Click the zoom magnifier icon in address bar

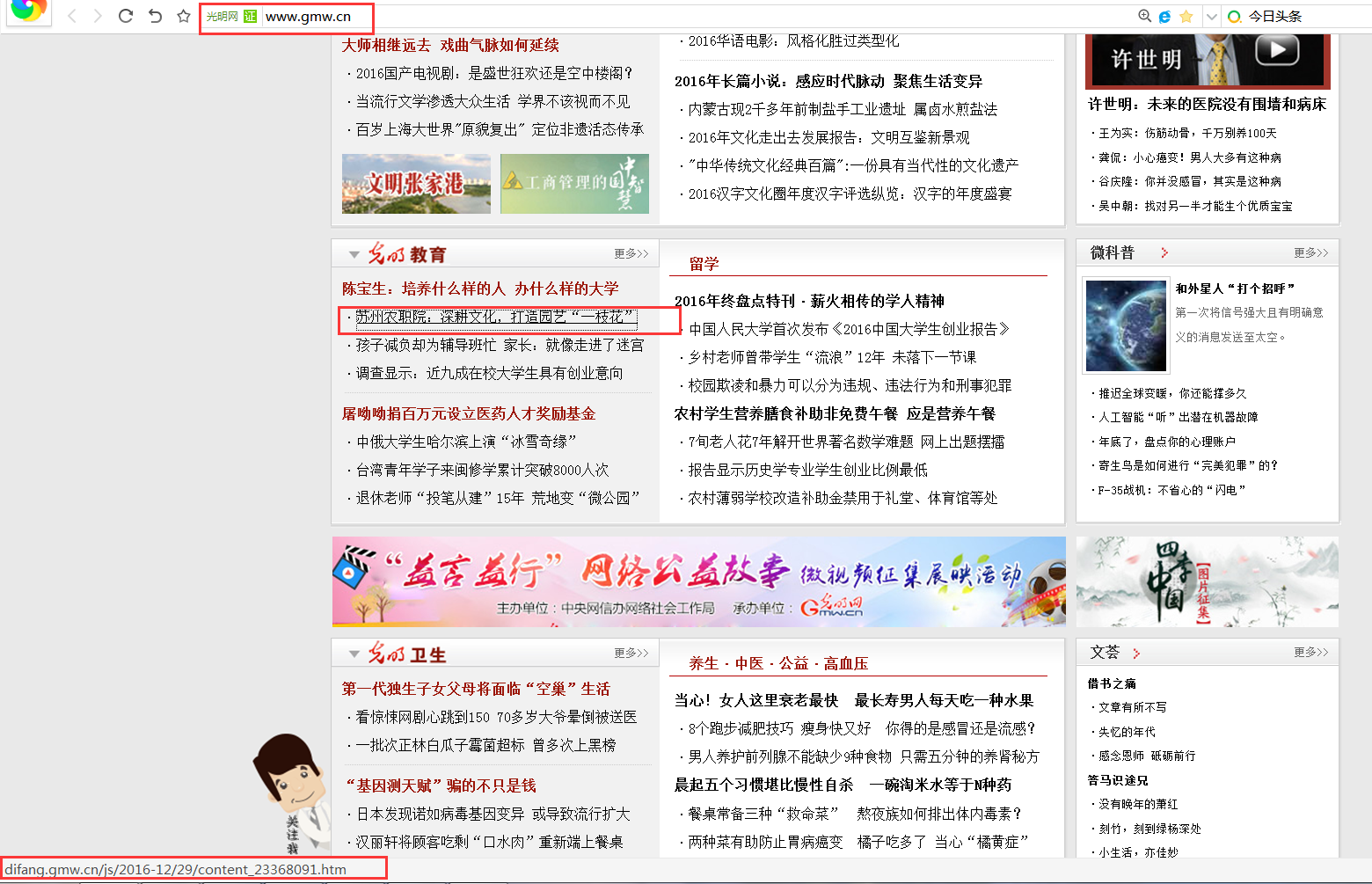1144,16
